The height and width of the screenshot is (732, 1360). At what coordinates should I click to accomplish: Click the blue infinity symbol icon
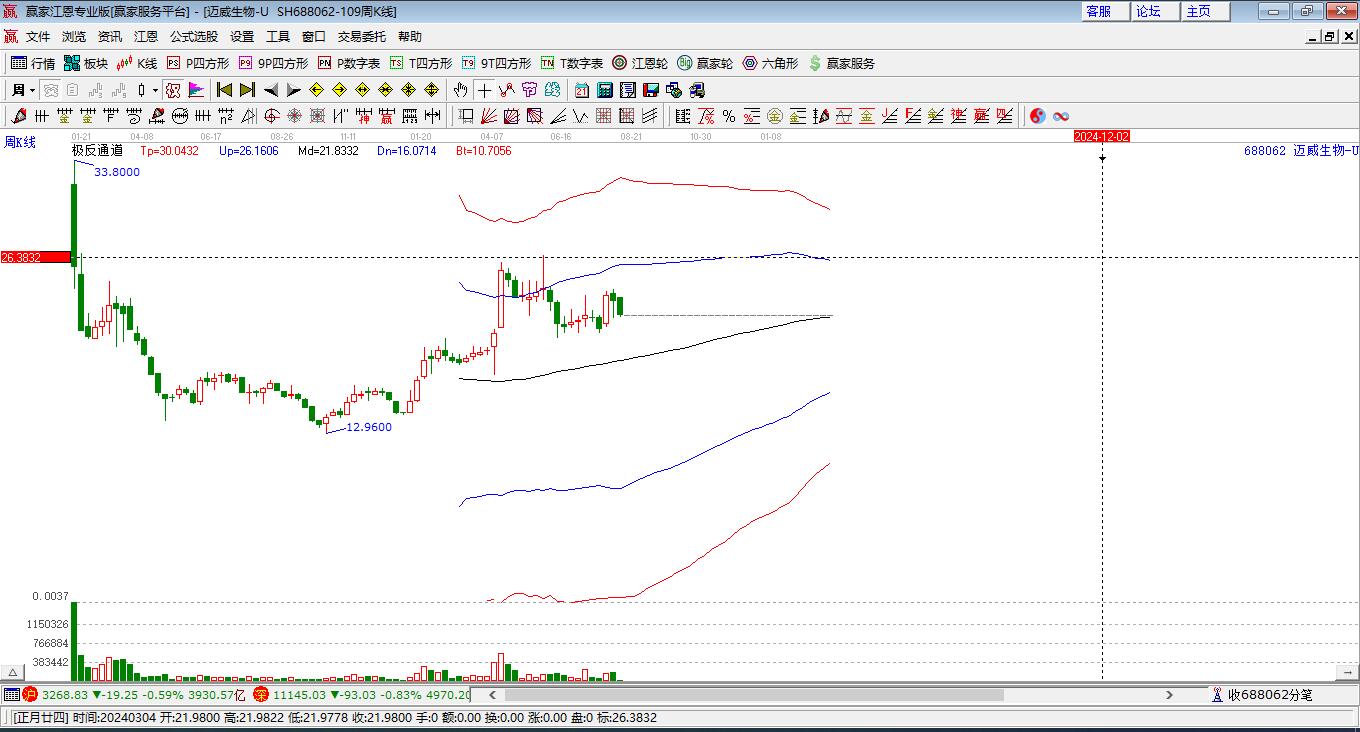tap(1061, 116)
